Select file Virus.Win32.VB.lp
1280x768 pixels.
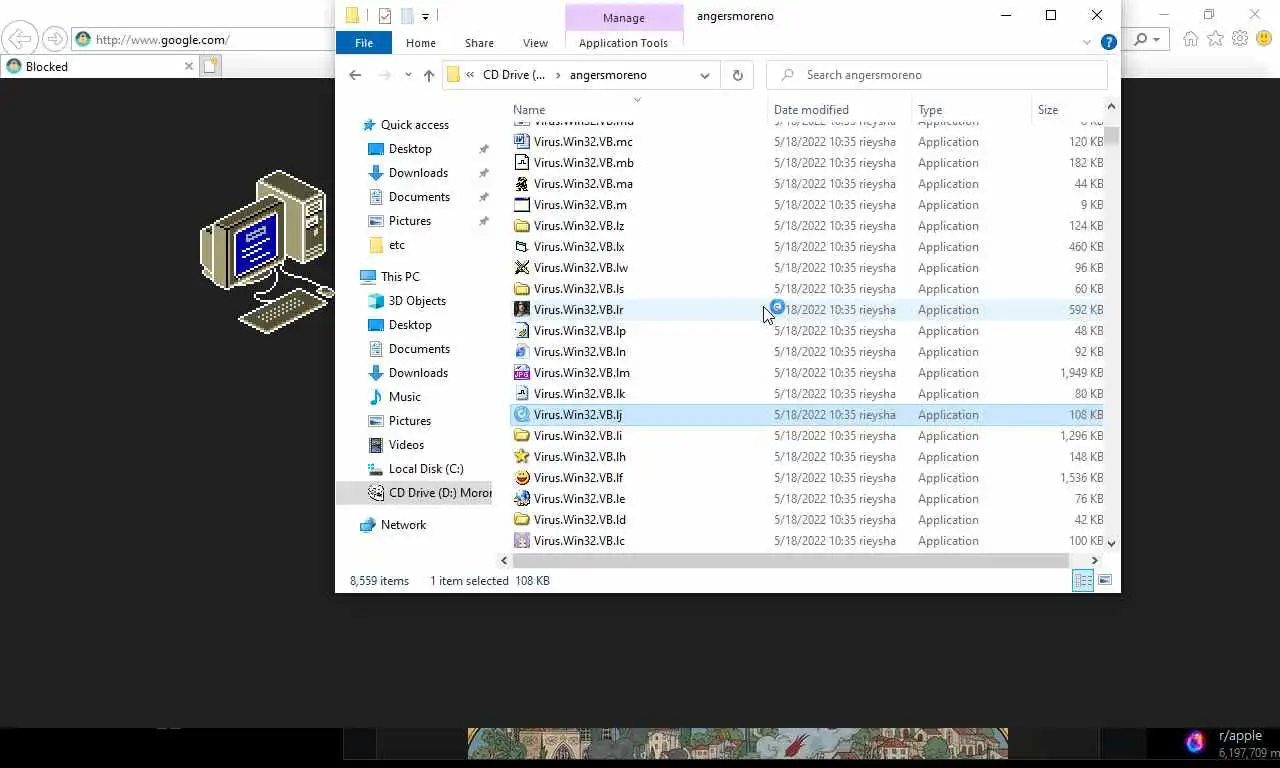tap(580, 331)
